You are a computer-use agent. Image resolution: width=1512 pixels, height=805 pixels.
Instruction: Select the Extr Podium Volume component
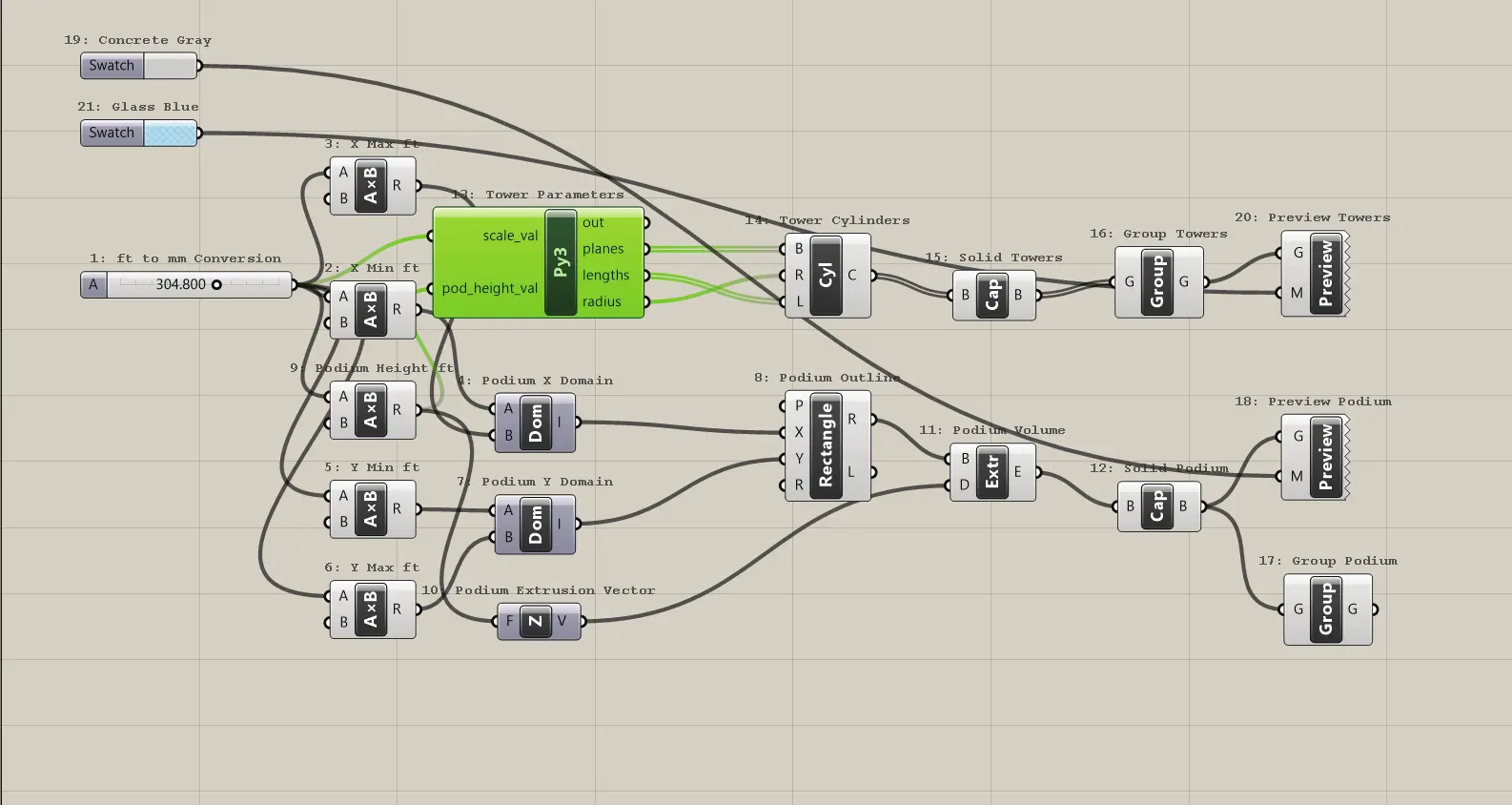(991, 471)
